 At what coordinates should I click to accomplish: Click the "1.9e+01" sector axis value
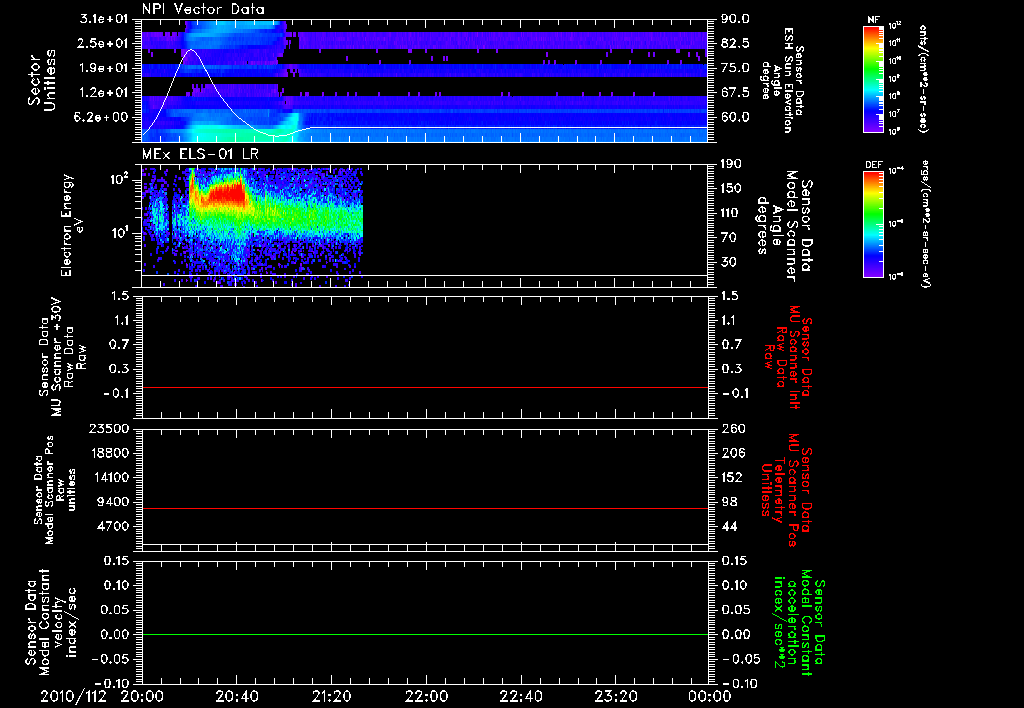(x=104, y=68)
